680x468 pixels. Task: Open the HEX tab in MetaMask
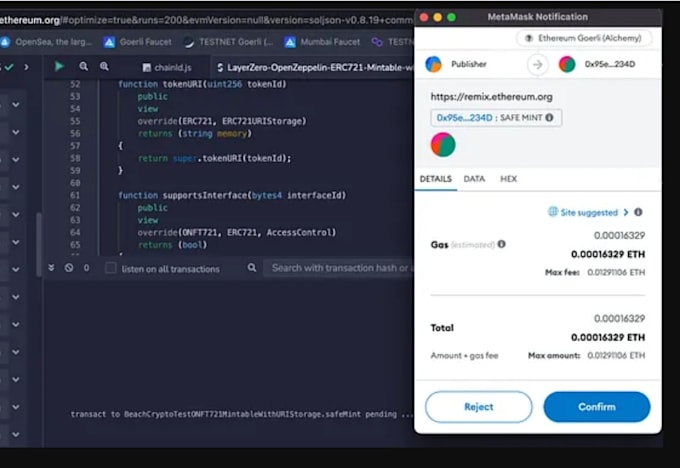click(x=508, y=179)
